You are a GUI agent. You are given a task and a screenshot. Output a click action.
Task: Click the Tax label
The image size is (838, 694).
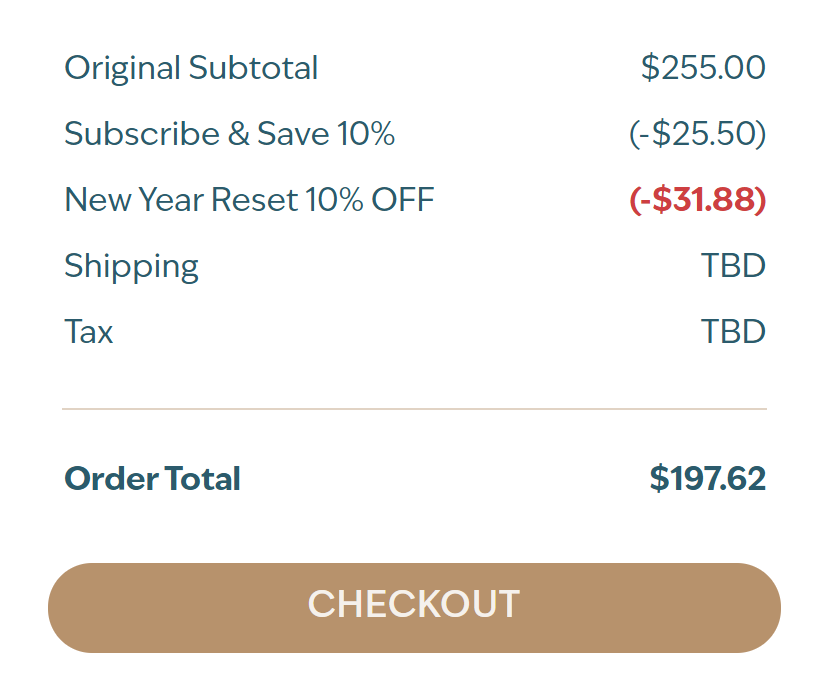click(89, 331)
